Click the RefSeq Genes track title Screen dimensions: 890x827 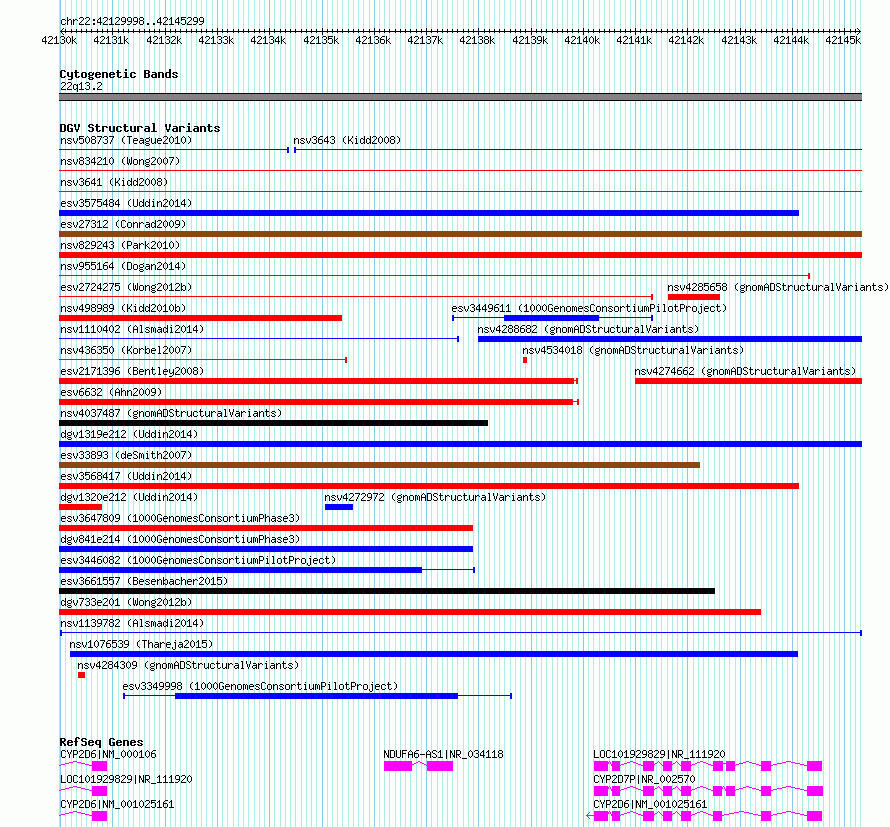(101, 742)
